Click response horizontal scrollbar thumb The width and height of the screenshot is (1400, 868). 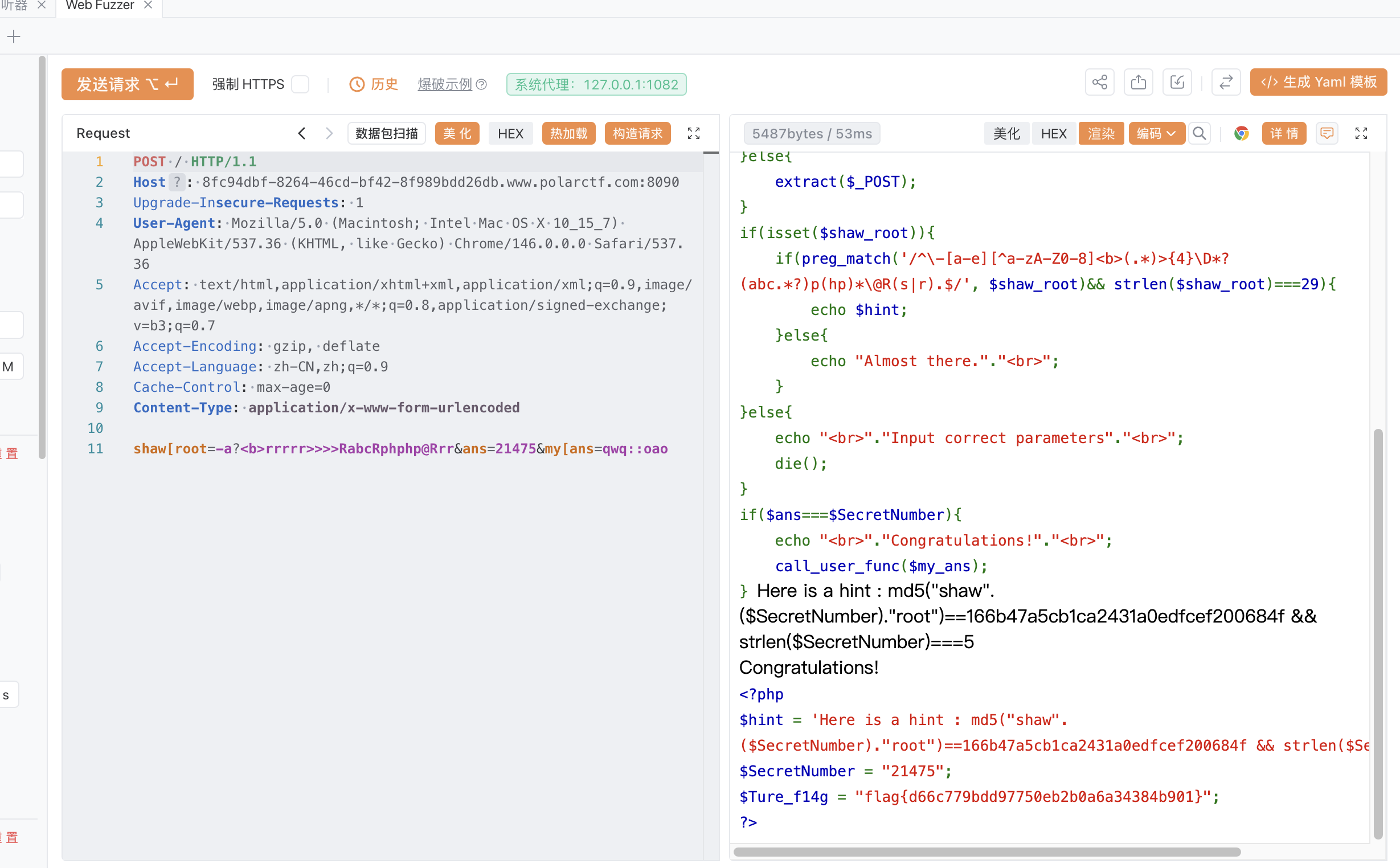pos(986,851)
